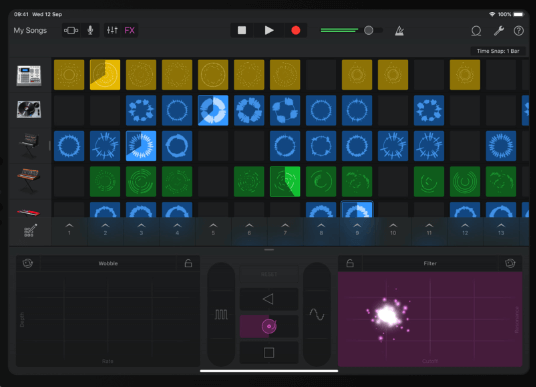Trigger column 13 with its chevron

(501, 229)
